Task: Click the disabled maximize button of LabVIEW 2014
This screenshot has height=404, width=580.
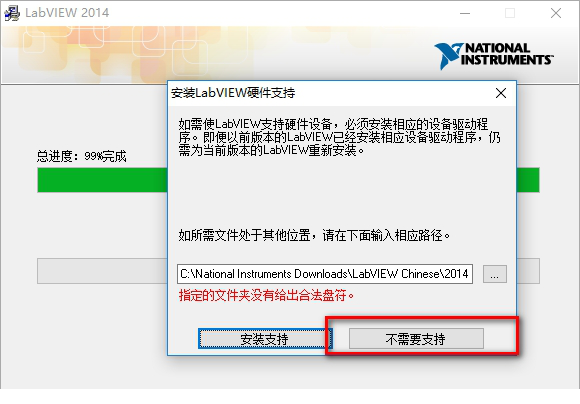Action: pos(510,13)
